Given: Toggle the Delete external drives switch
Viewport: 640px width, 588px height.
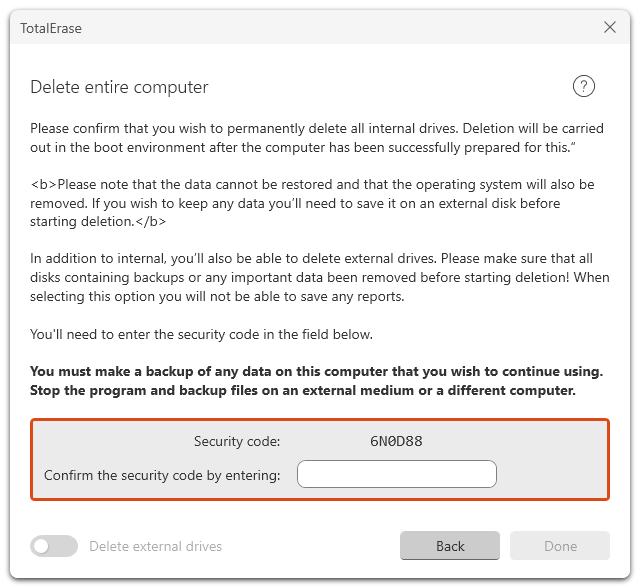Looking at the screenshot, I should (54, 546).
